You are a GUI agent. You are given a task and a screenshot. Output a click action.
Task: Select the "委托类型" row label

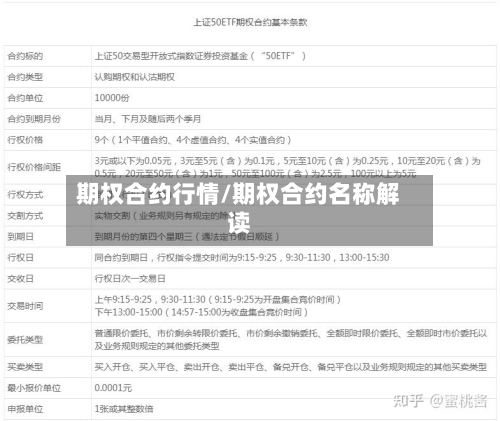coord(25,340)
